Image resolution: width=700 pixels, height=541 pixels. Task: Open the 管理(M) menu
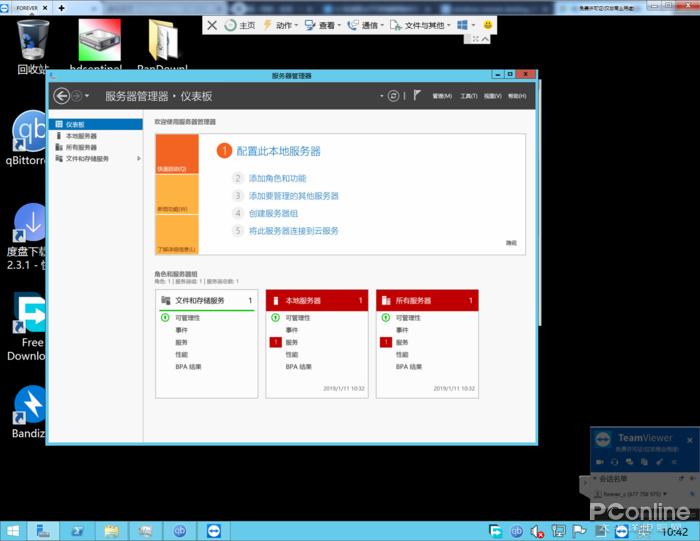point(441,97)
